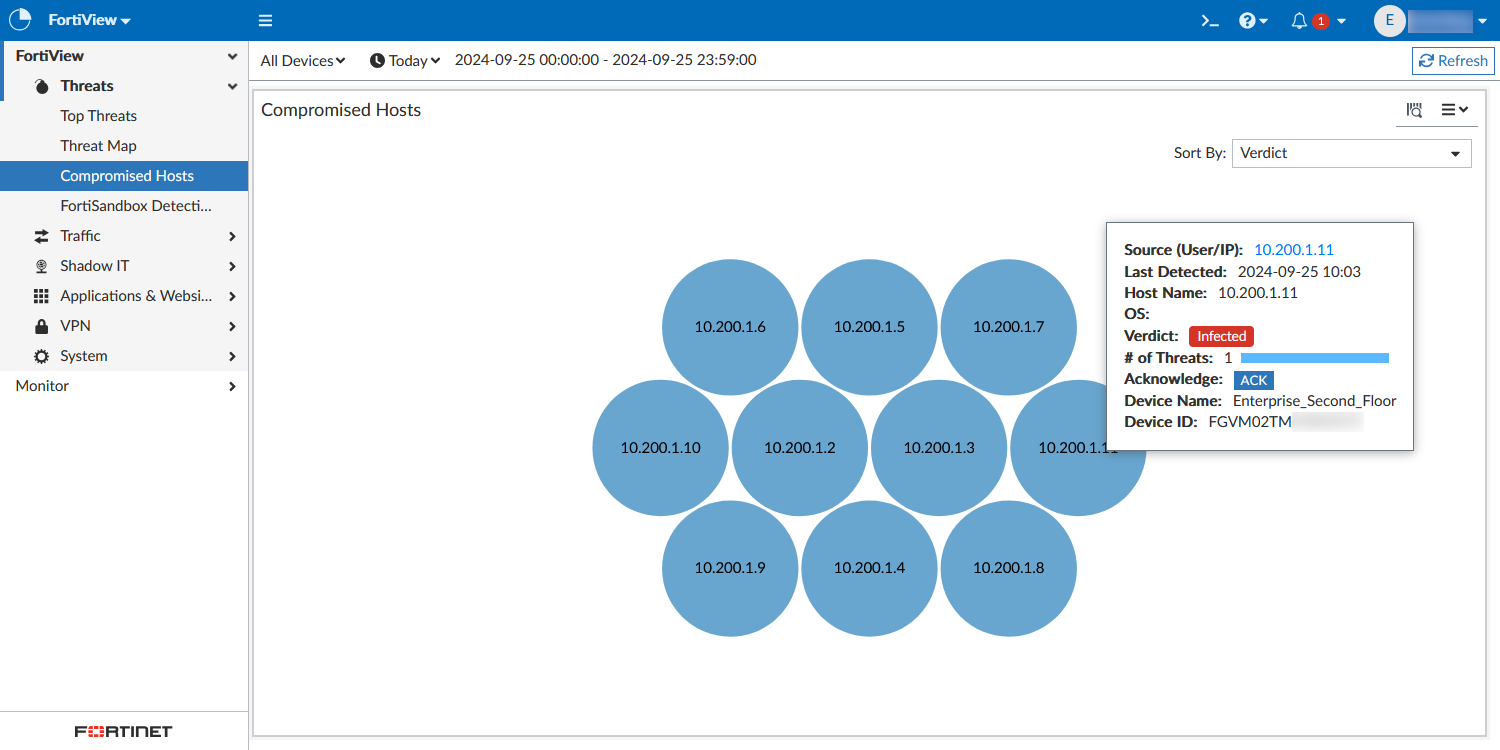Select Compromised Hosts in sidebar
The image size is (1500, 750).
coord(124,176)
